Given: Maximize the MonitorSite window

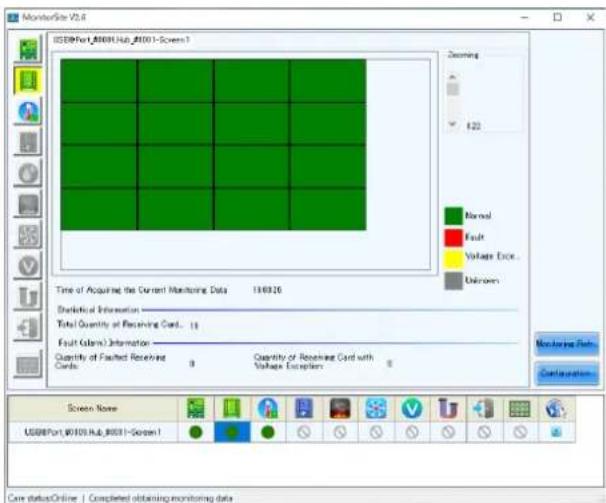Looking at the screenshot, I should tap(557, 17).
